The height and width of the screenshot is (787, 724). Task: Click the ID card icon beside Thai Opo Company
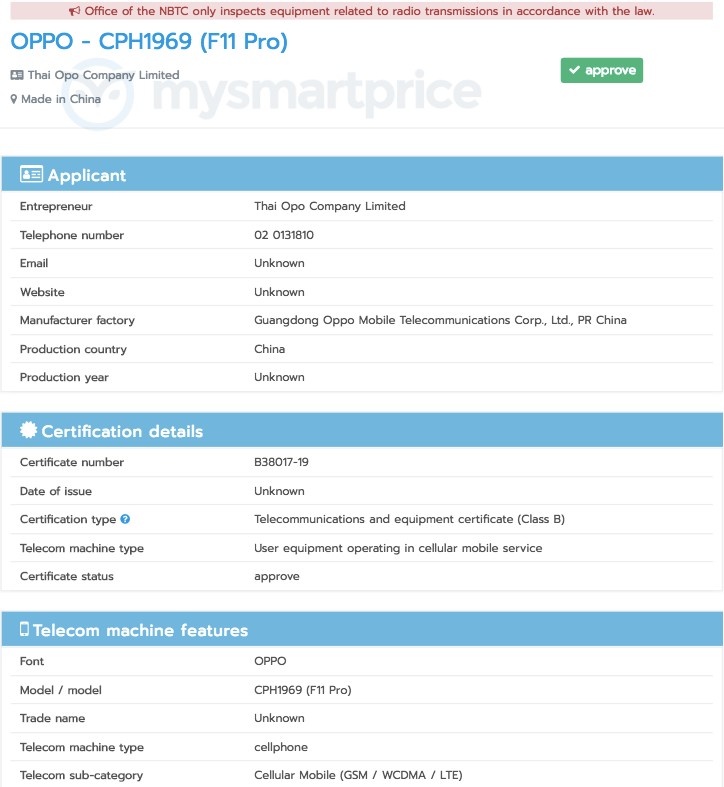(x=17, y=75)
